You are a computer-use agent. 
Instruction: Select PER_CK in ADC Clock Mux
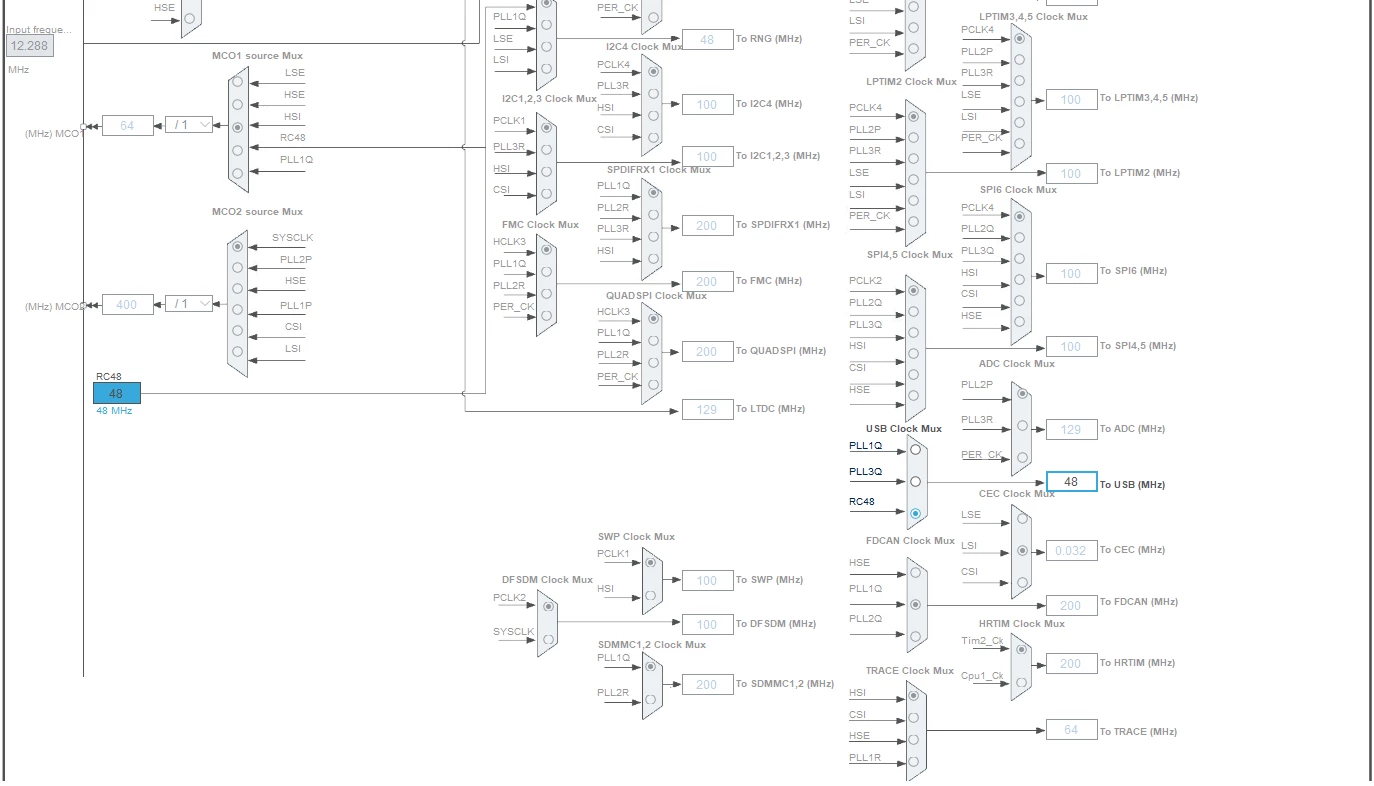(x=1022, y=460)
